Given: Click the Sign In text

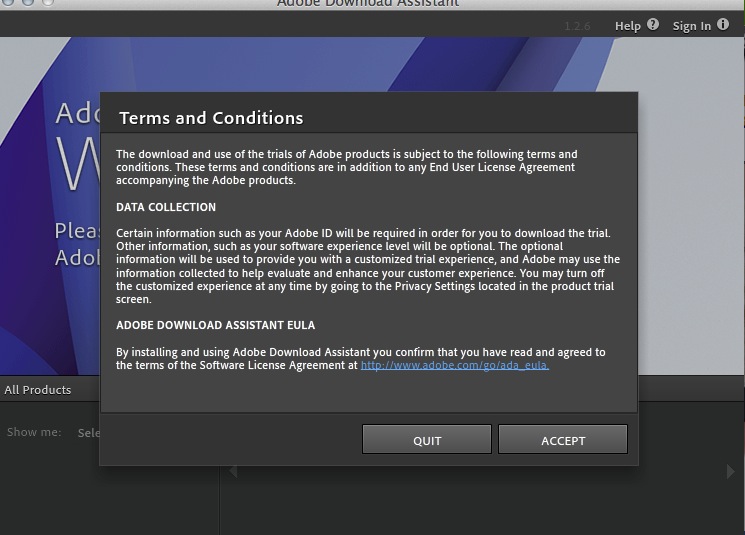Looking at the screenshot, I should [x=691, y=26].
